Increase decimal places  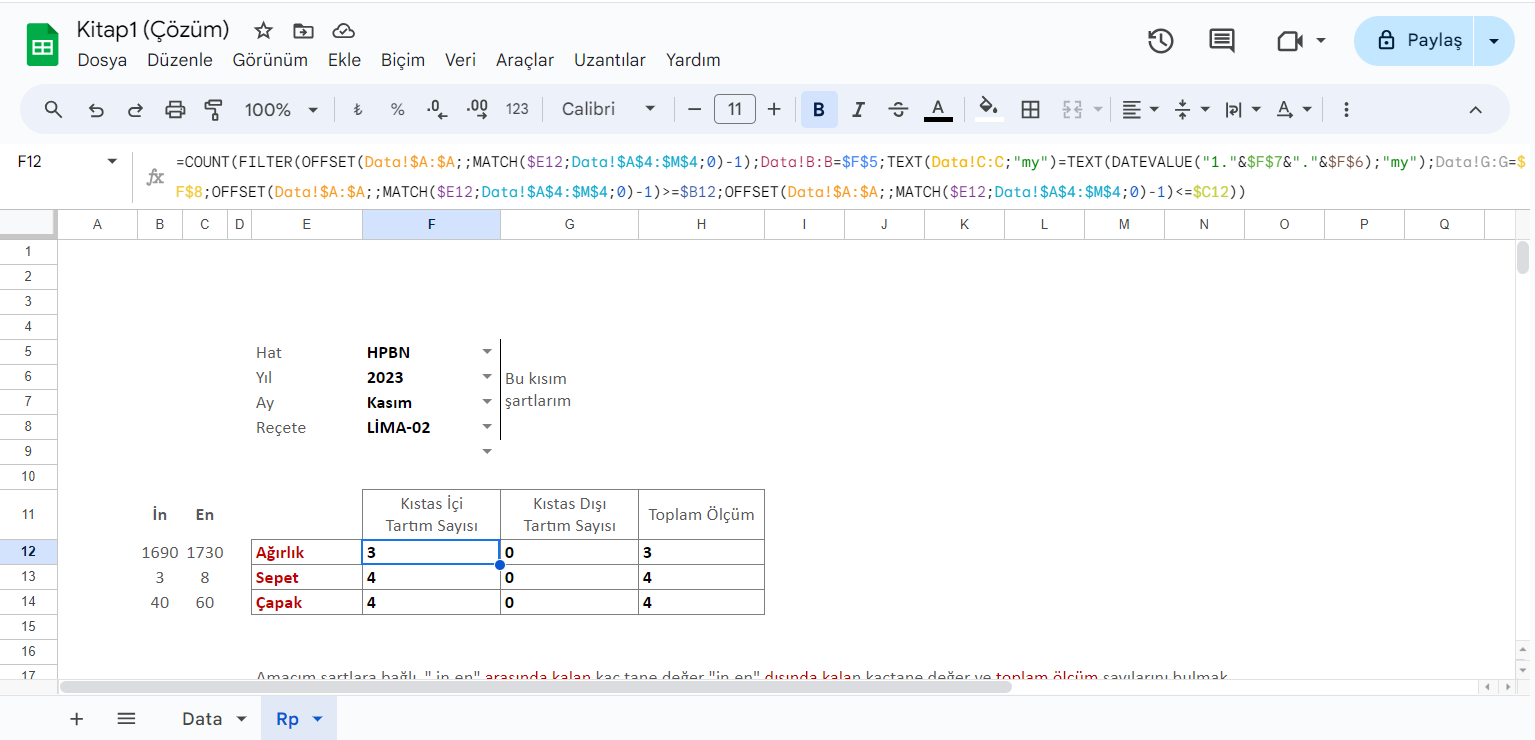click(x=477, y=109)
